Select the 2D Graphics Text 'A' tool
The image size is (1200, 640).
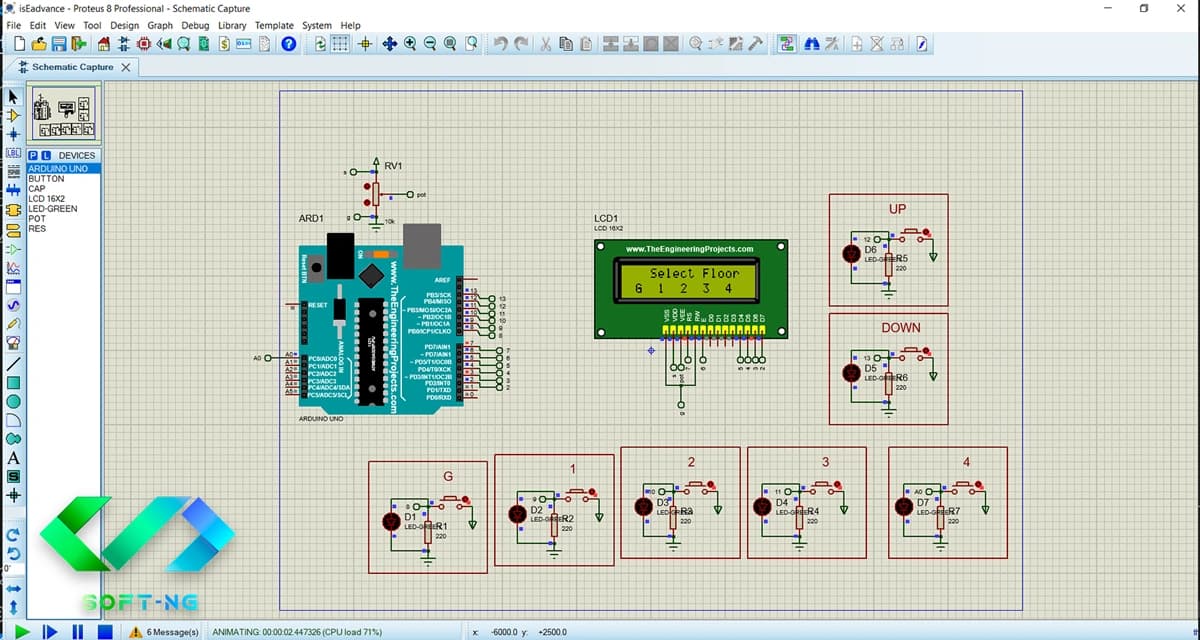click(x=13, y=458)
